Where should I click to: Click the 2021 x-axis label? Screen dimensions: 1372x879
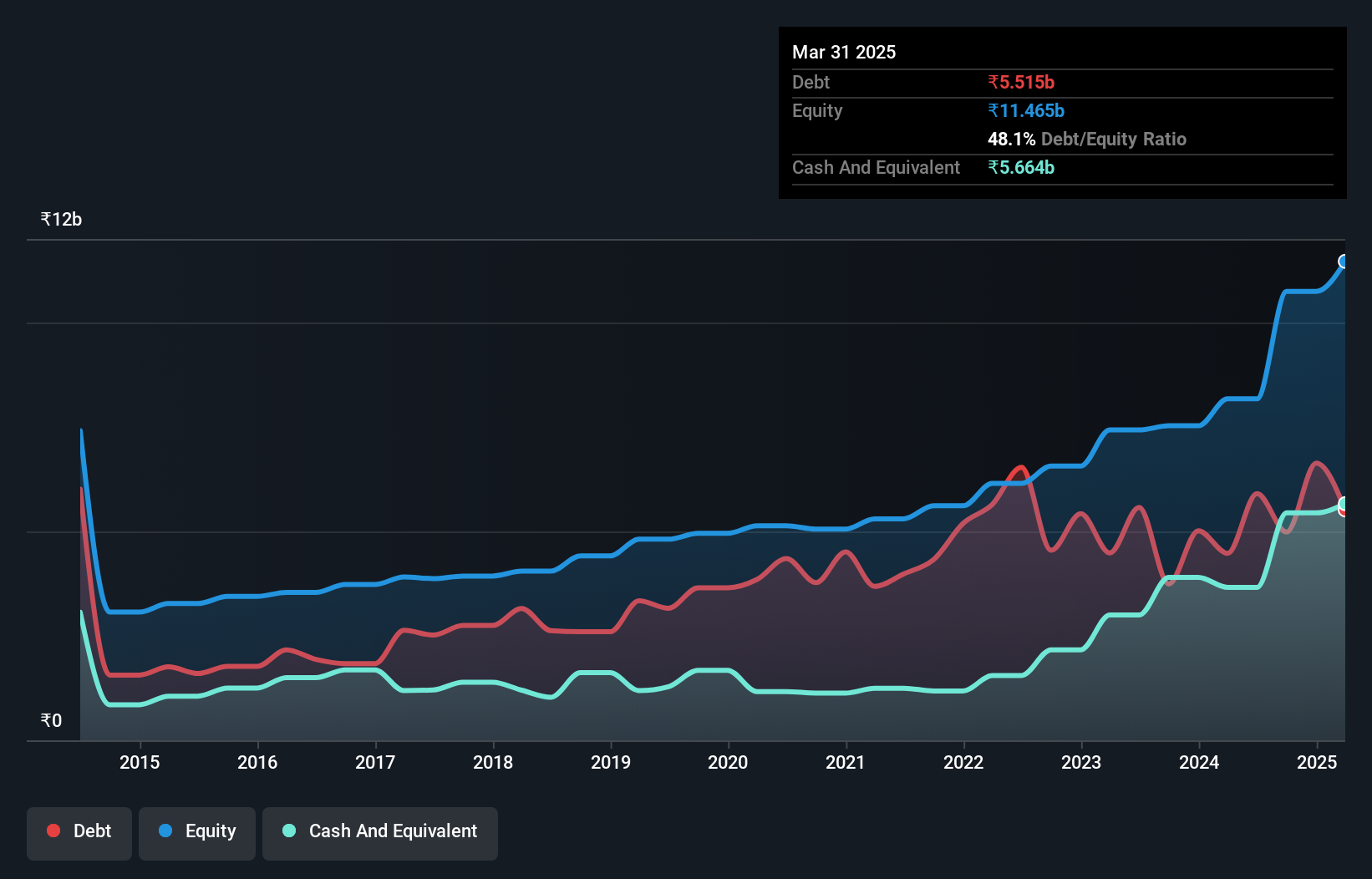coord(846,762)
